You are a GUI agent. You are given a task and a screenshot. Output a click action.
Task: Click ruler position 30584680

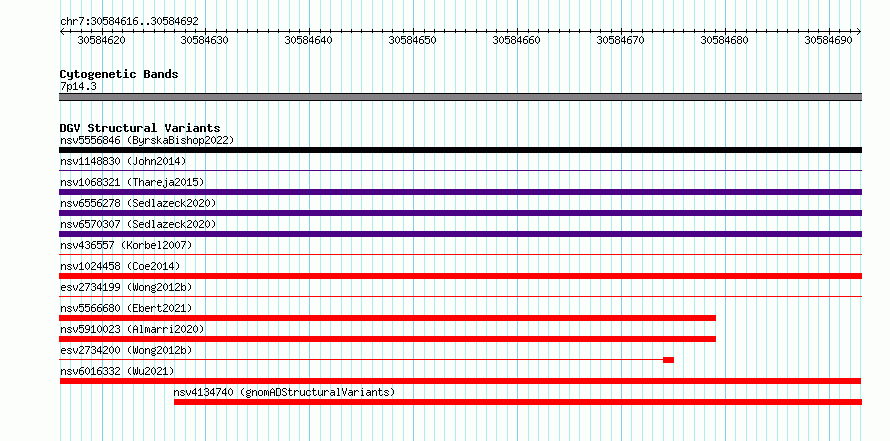click(725, 40)
